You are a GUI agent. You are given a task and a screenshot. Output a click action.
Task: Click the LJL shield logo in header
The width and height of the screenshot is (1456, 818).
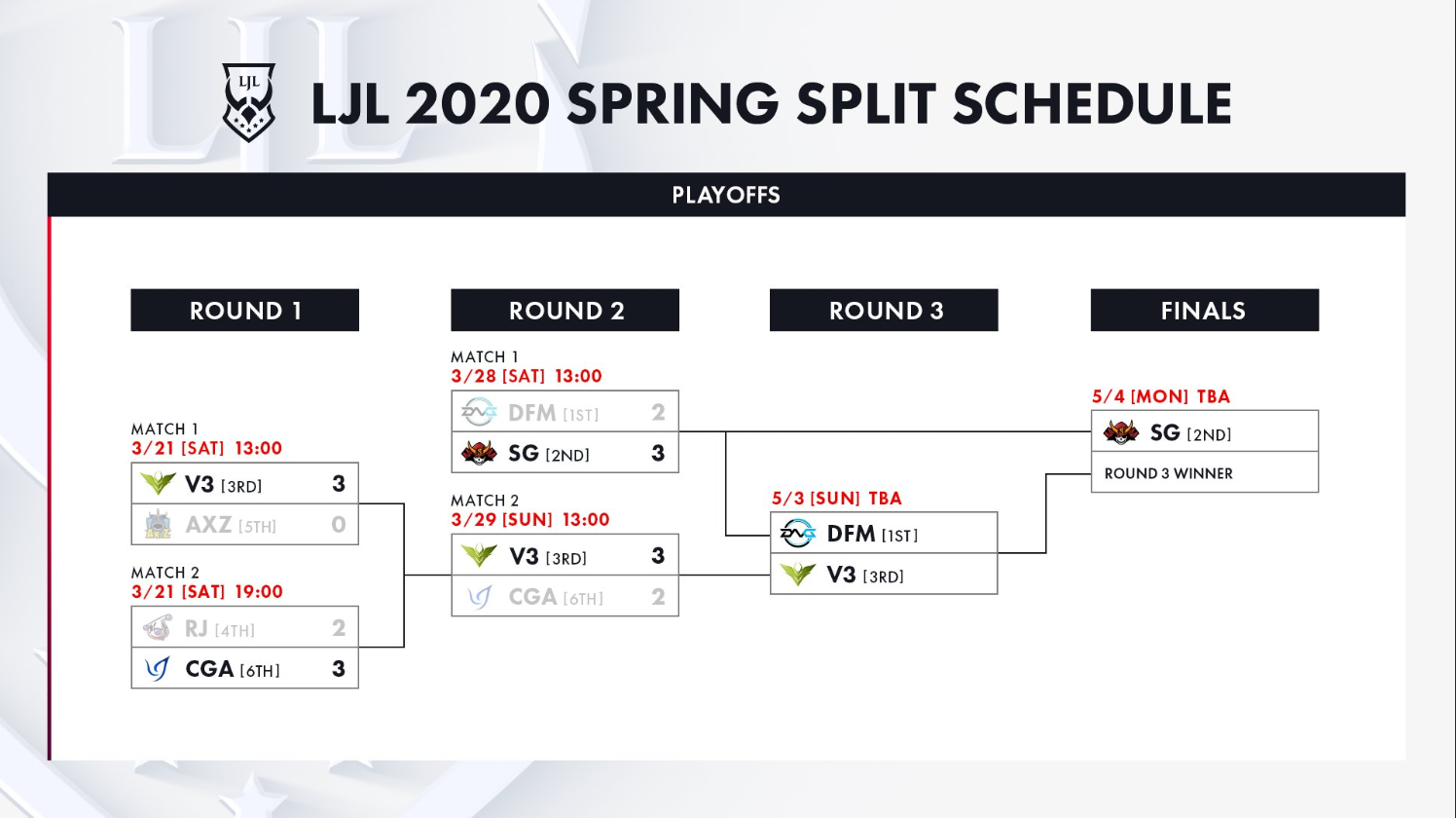pos(249,102)
